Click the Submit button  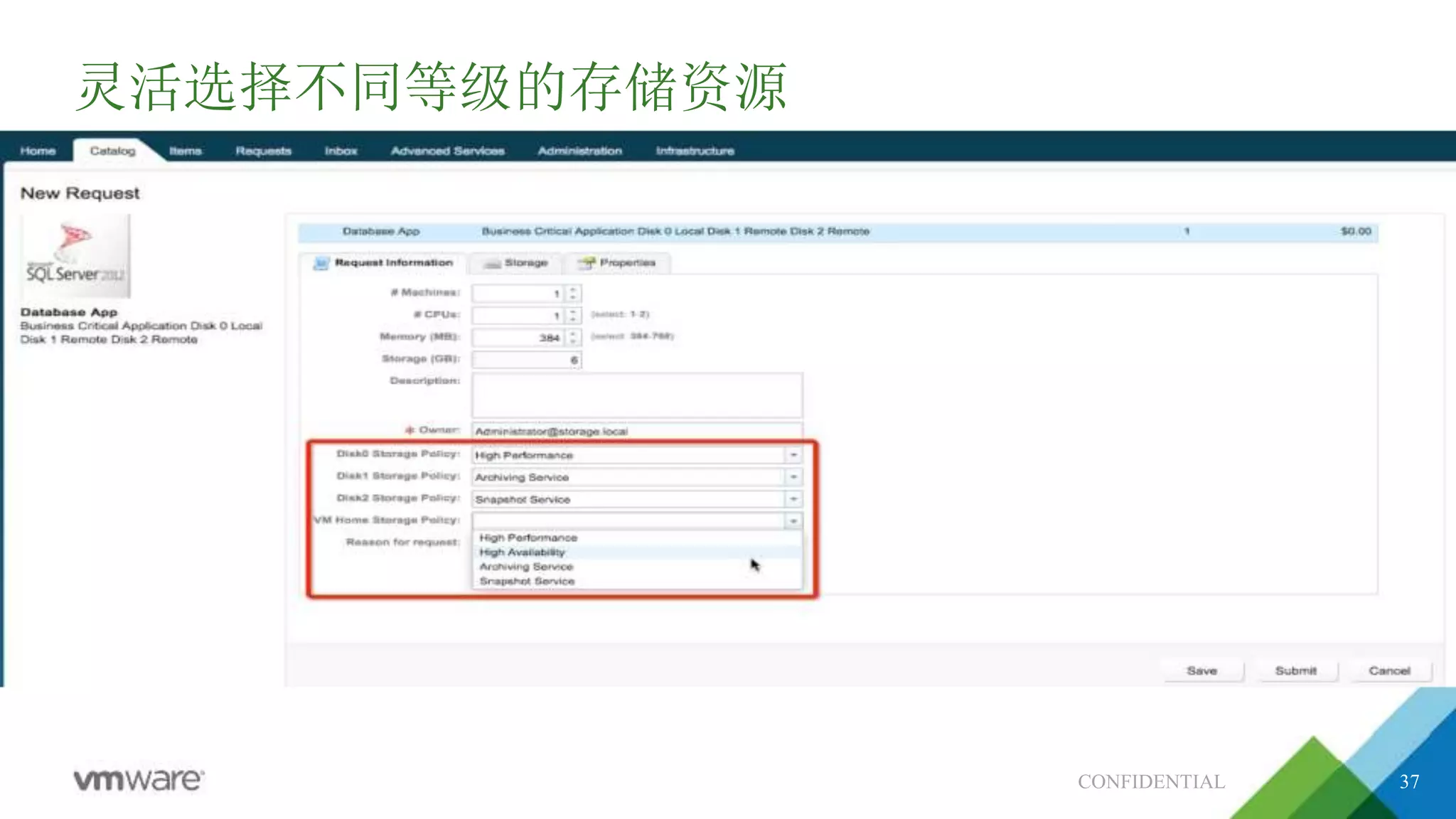(1296, 670)
